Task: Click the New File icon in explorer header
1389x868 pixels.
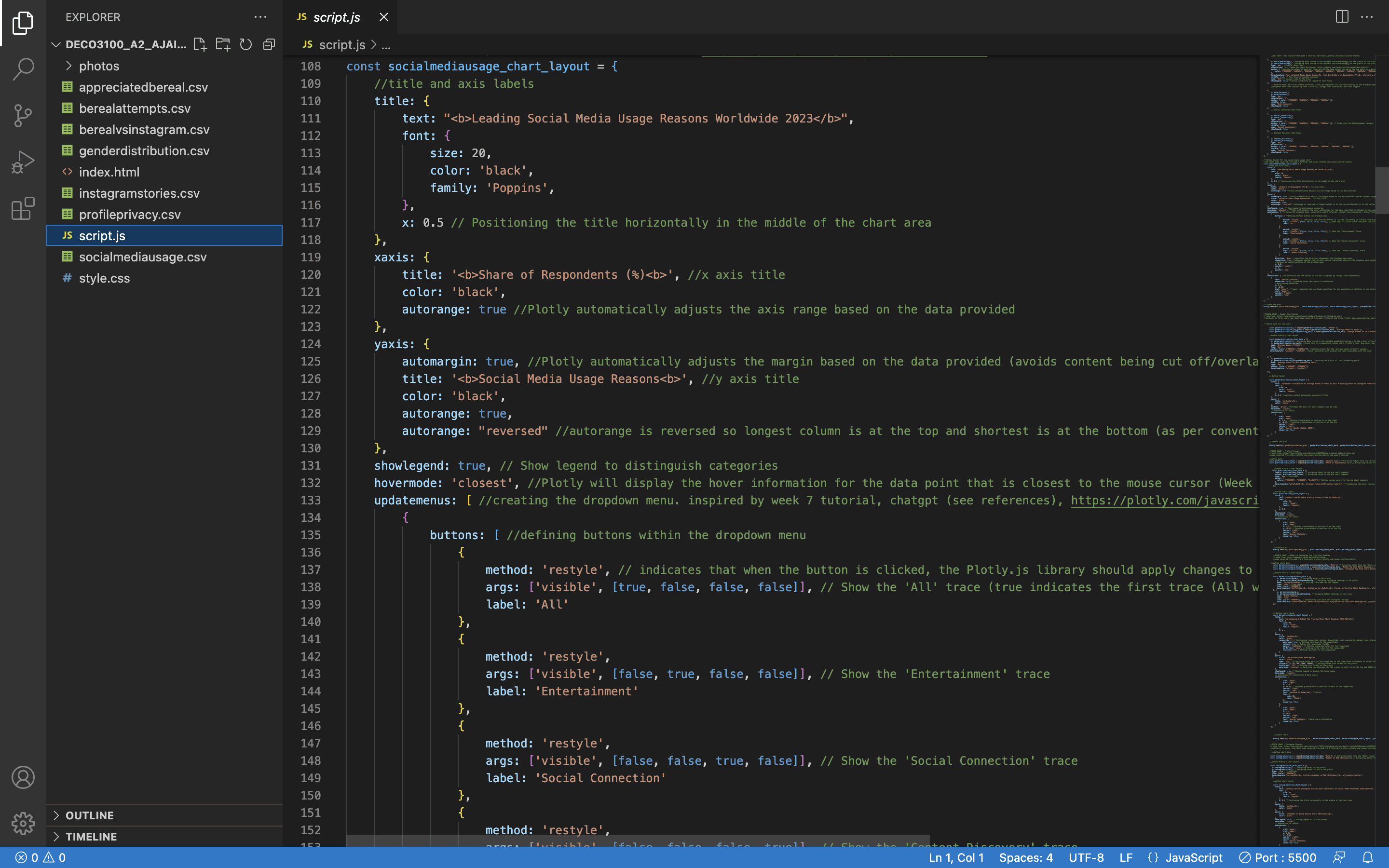Action: (x=200, y=44)
